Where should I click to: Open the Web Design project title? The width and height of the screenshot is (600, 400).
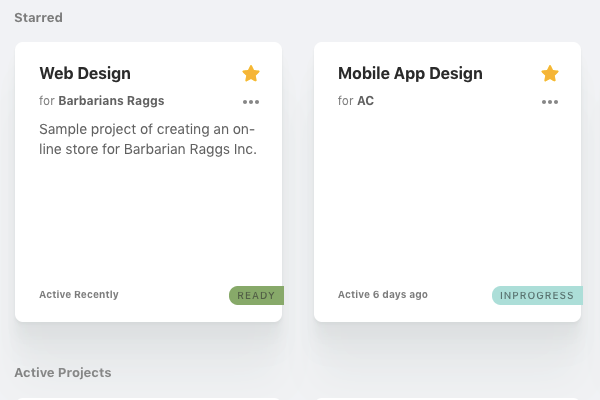[x=85, y=73]
